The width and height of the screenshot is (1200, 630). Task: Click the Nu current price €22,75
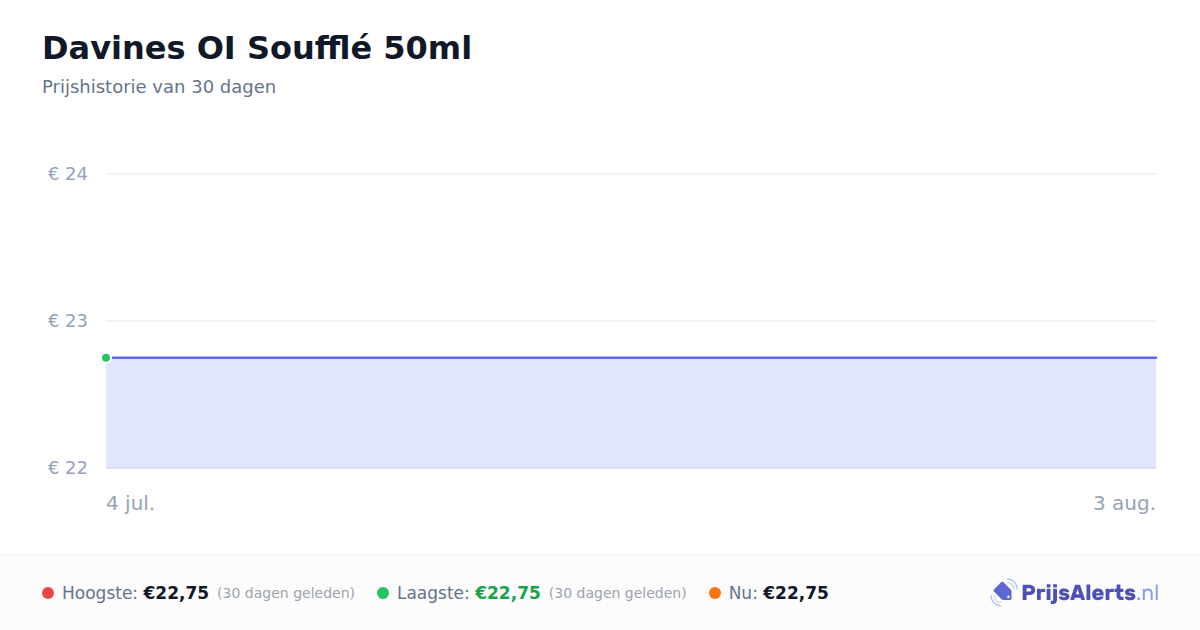(x=796, y=593)
